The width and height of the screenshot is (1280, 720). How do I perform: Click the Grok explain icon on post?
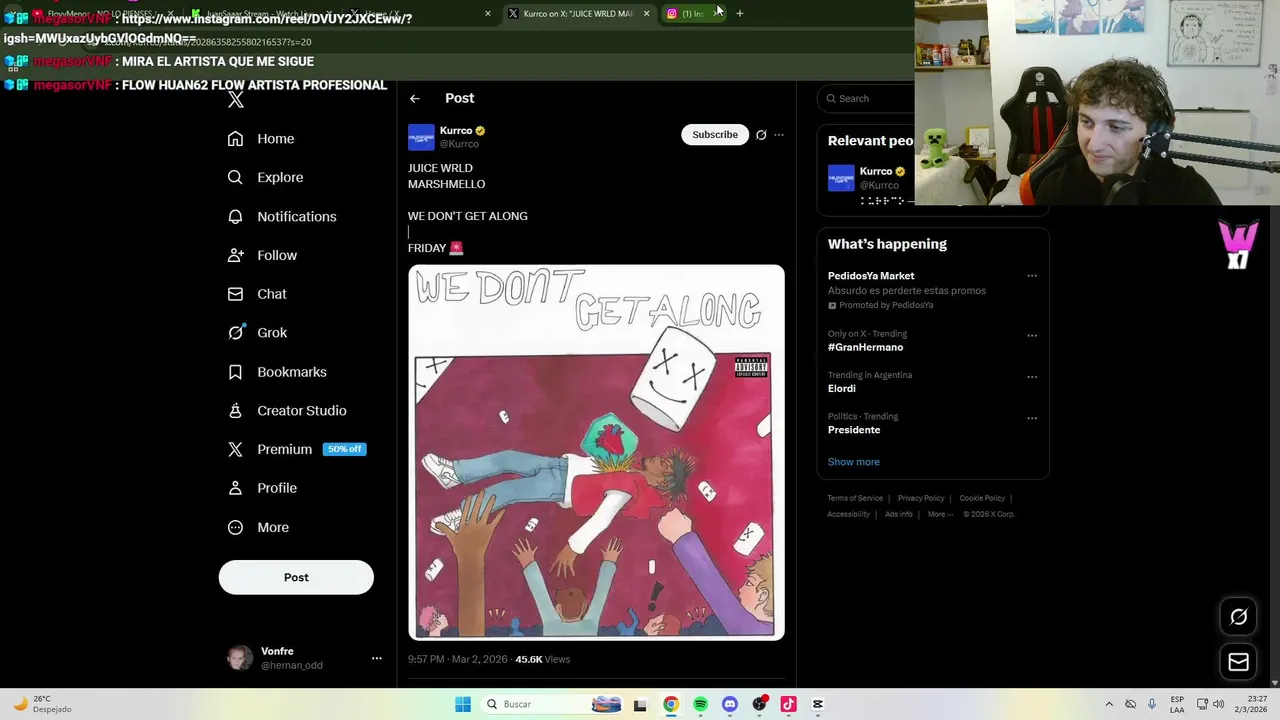click(x=761, y=134)
